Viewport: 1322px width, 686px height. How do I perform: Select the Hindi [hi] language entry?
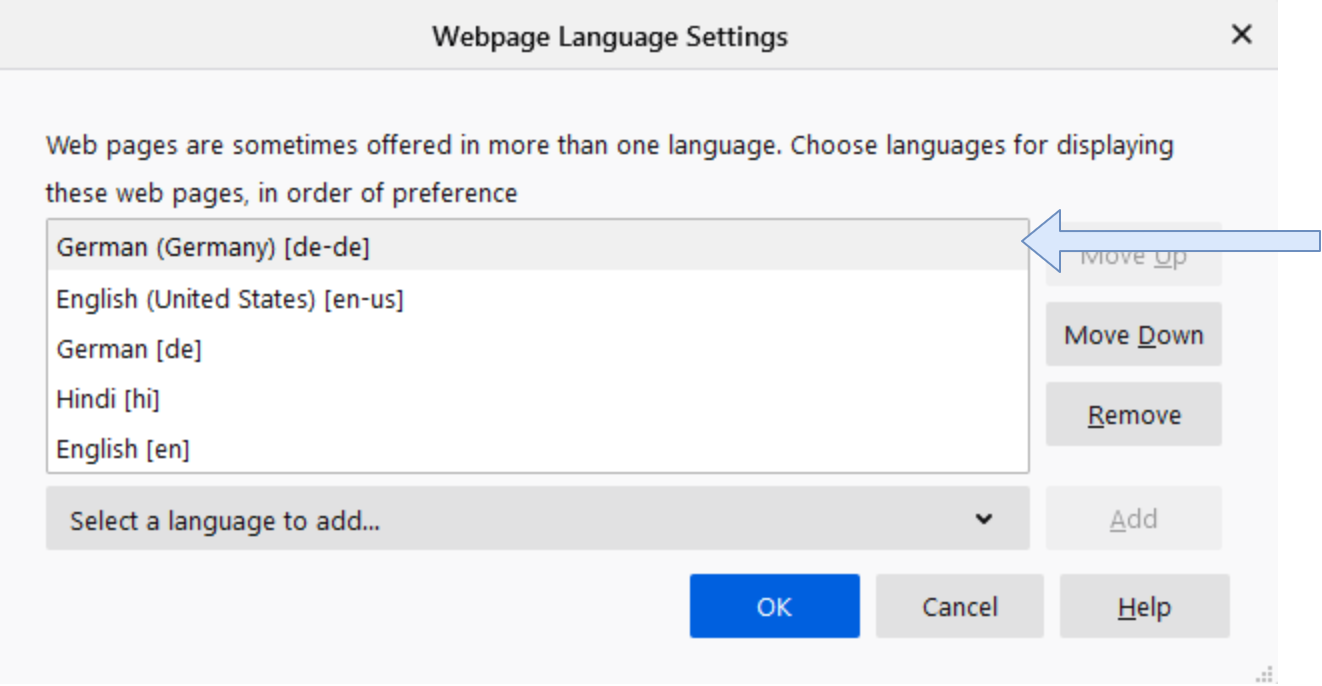pyautogui.click(x=108, y=399)
